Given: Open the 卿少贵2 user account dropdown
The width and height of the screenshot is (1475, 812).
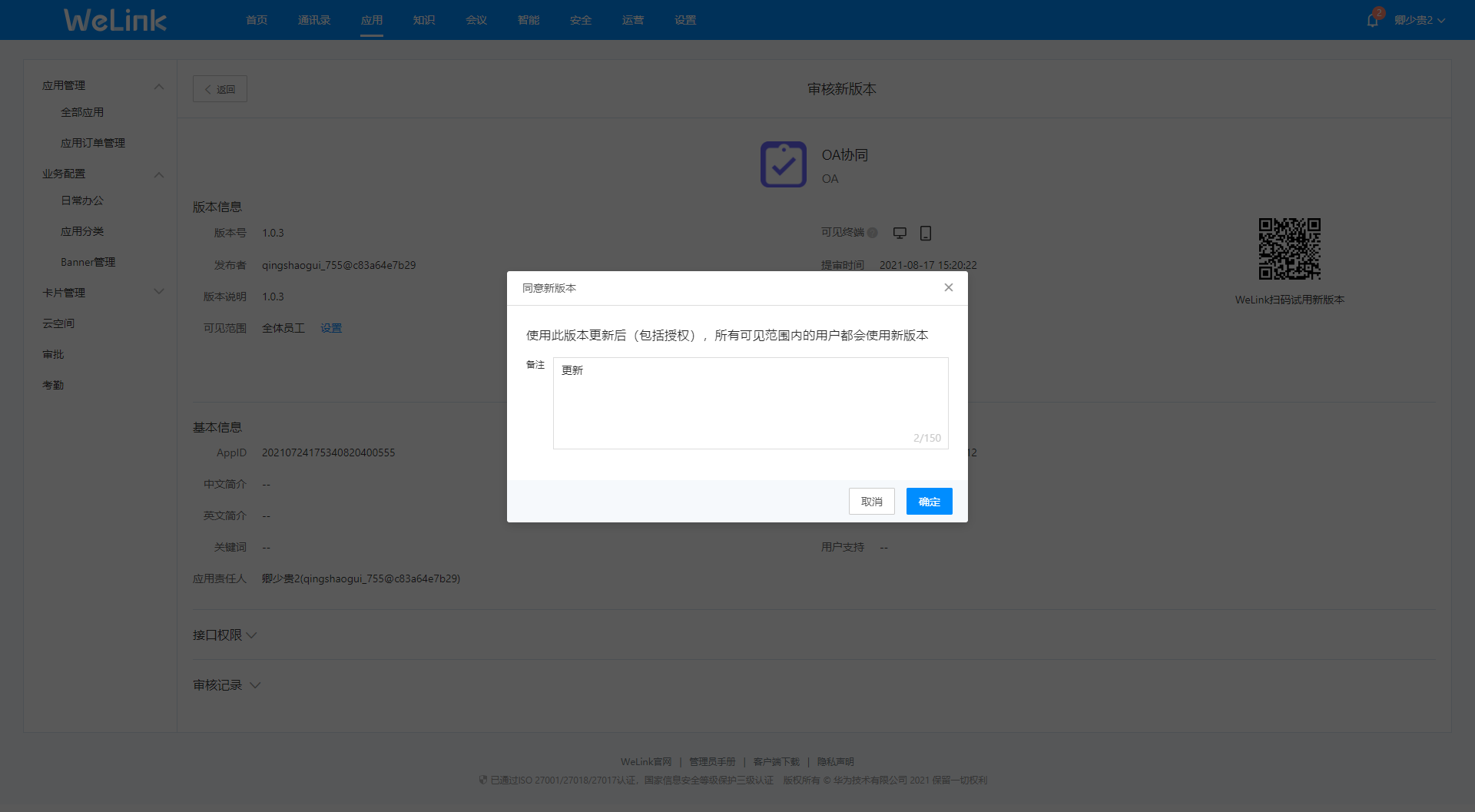Looking at the screenshot, I should click(x=1420, y=20).
